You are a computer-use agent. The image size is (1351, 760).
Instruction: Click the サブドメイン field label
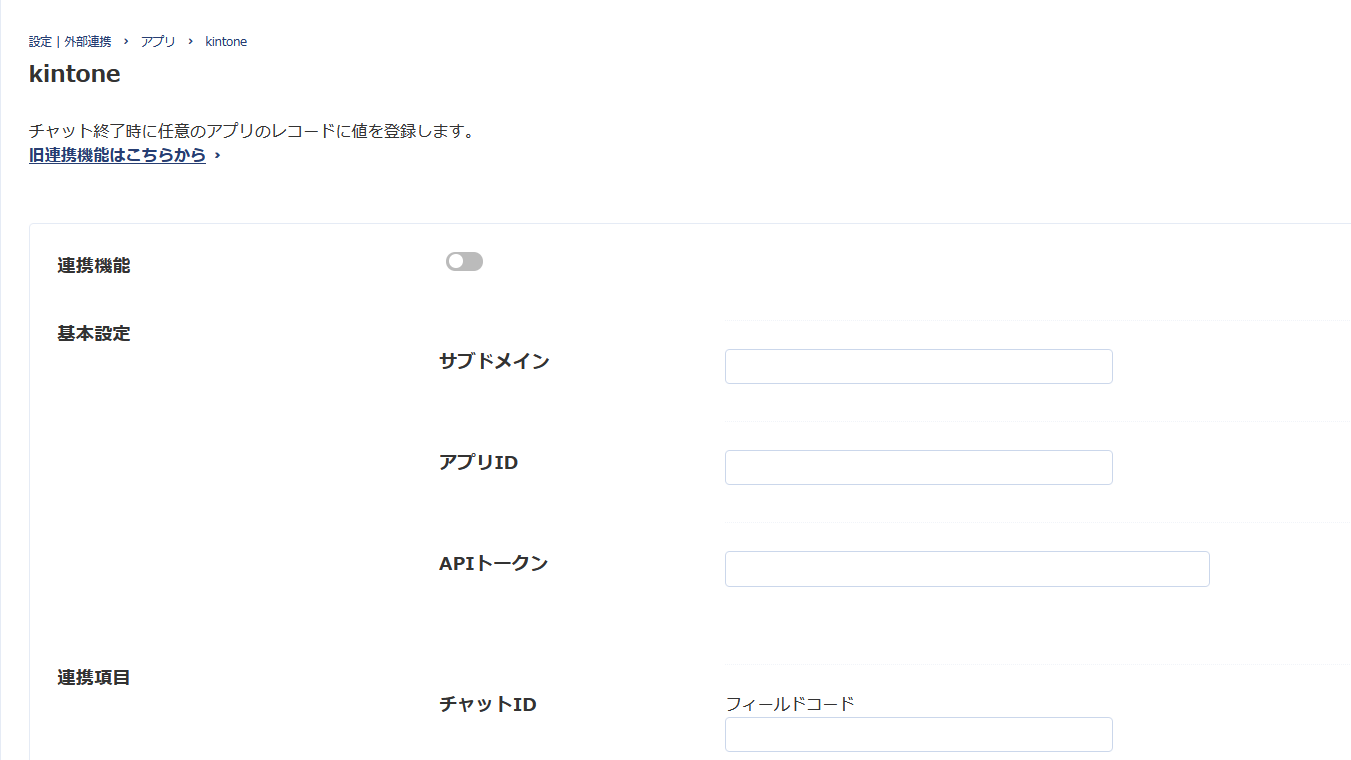click(x=494, y=362)
